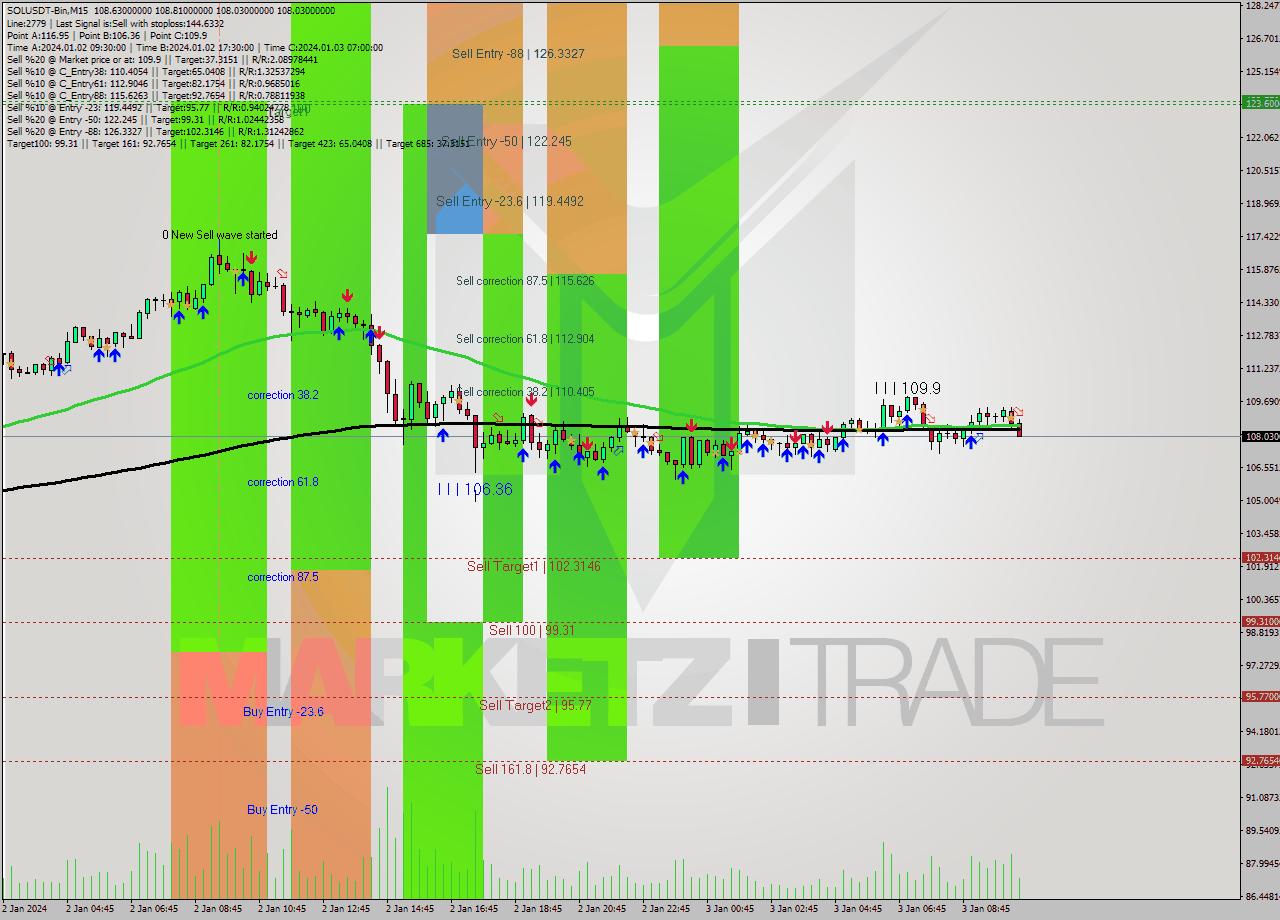
Task: Click the 'Sell Entry -50 | 122.245' label
Action: pos(507,142)
